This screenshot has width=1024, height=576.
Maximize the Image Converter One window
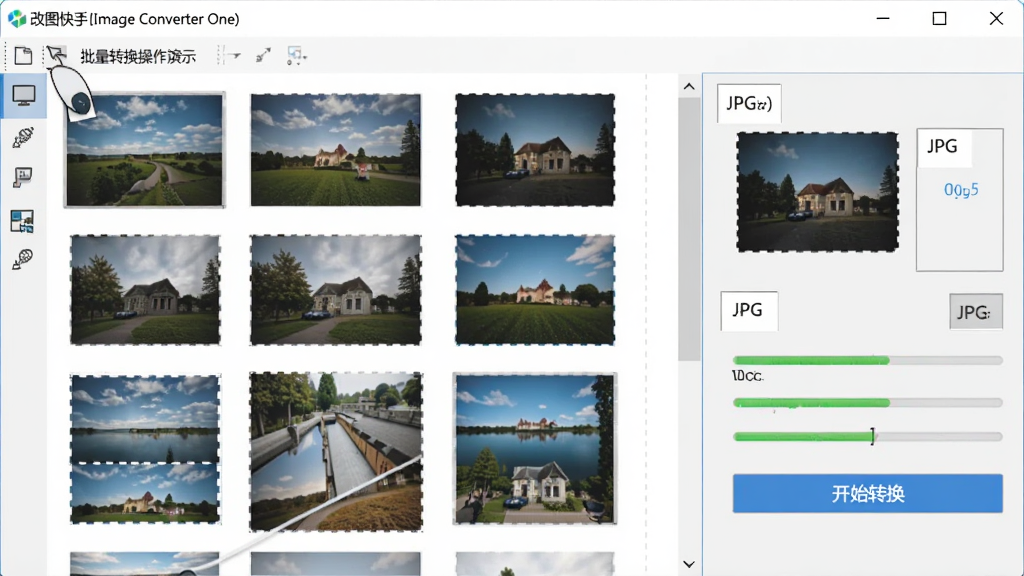tap(939, 18)
